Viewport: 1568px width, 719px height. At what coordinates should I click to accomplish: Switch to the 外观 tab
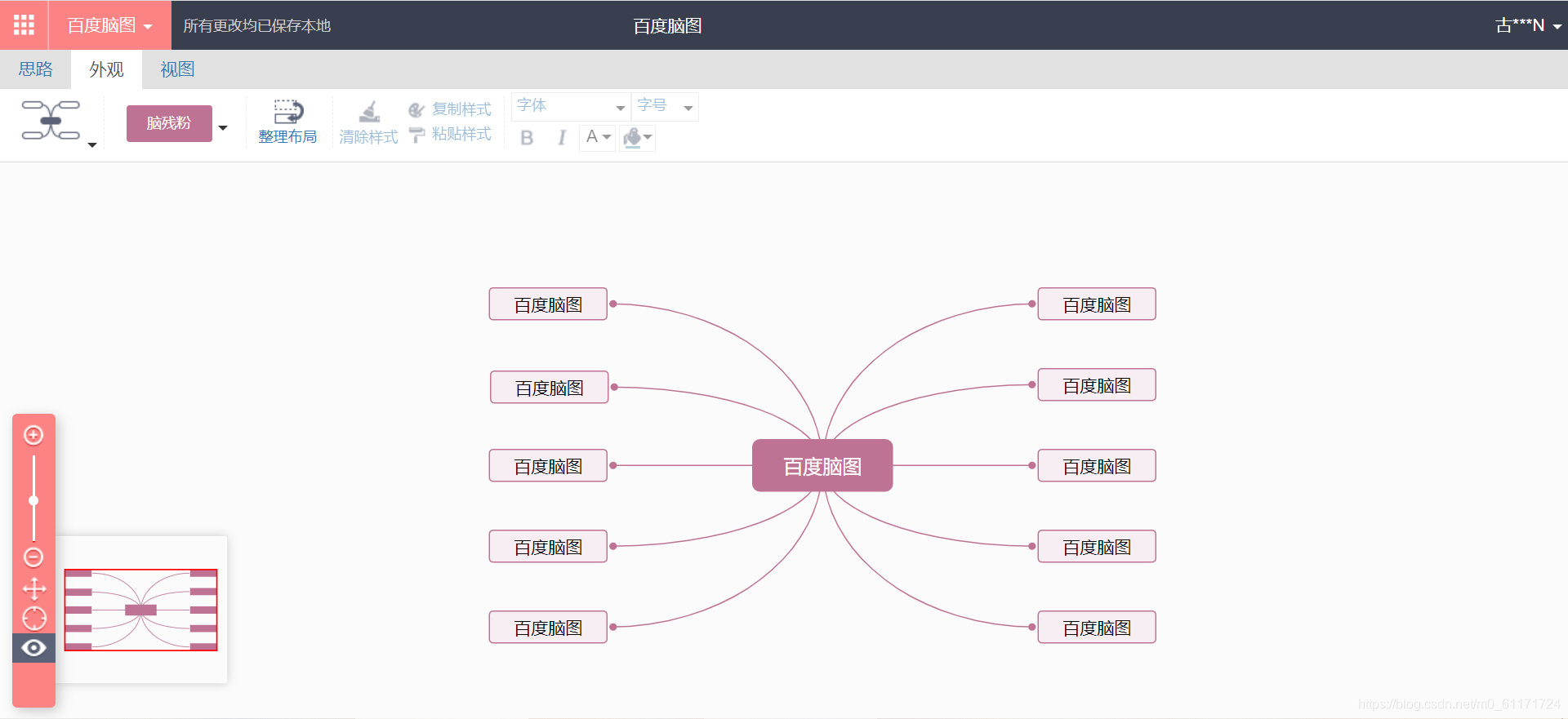click(x=106, y=69)
